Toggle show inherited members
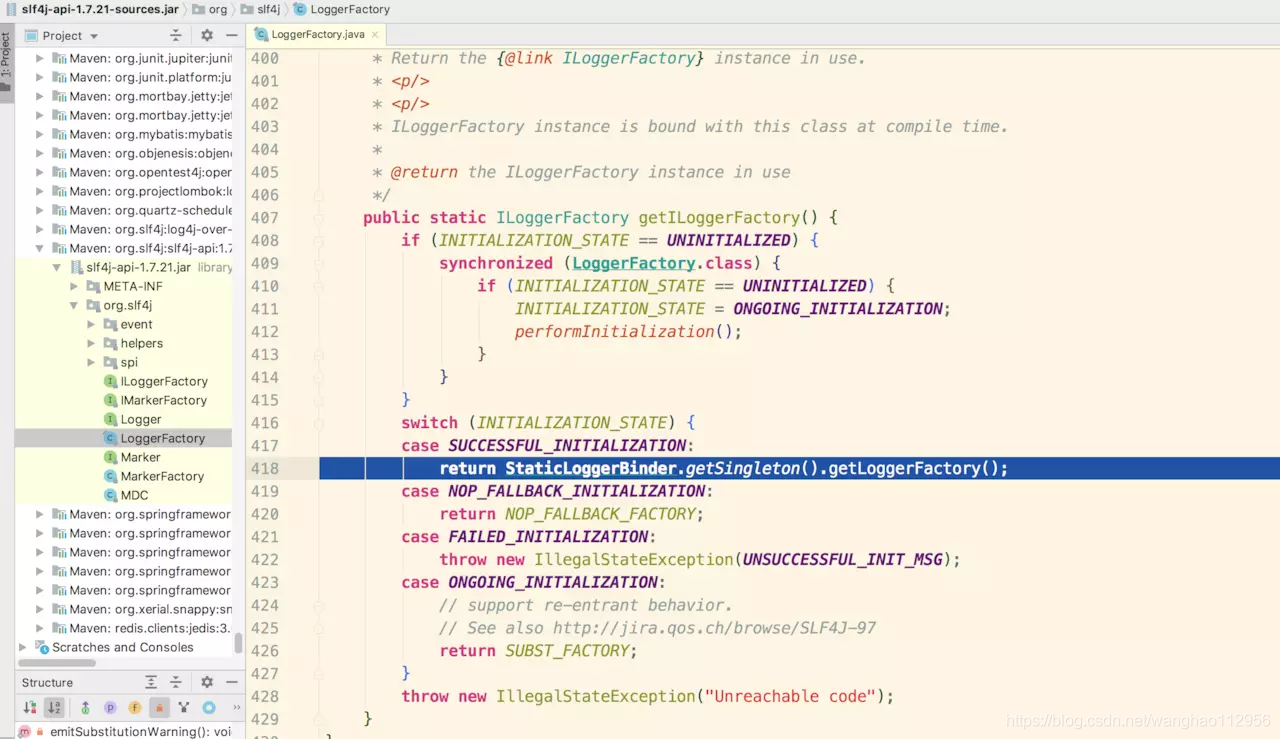The width and height of the screenshot is (1280, 739). [x=85, y=707]
